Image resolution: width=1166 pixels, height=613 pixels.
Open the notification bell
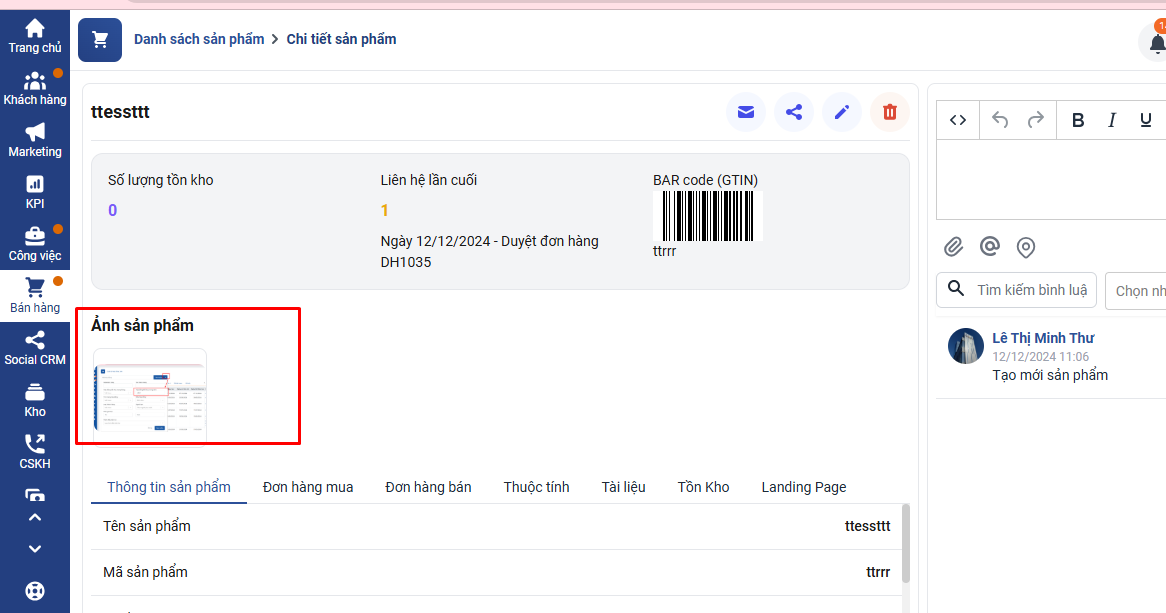pos(1156,43)
